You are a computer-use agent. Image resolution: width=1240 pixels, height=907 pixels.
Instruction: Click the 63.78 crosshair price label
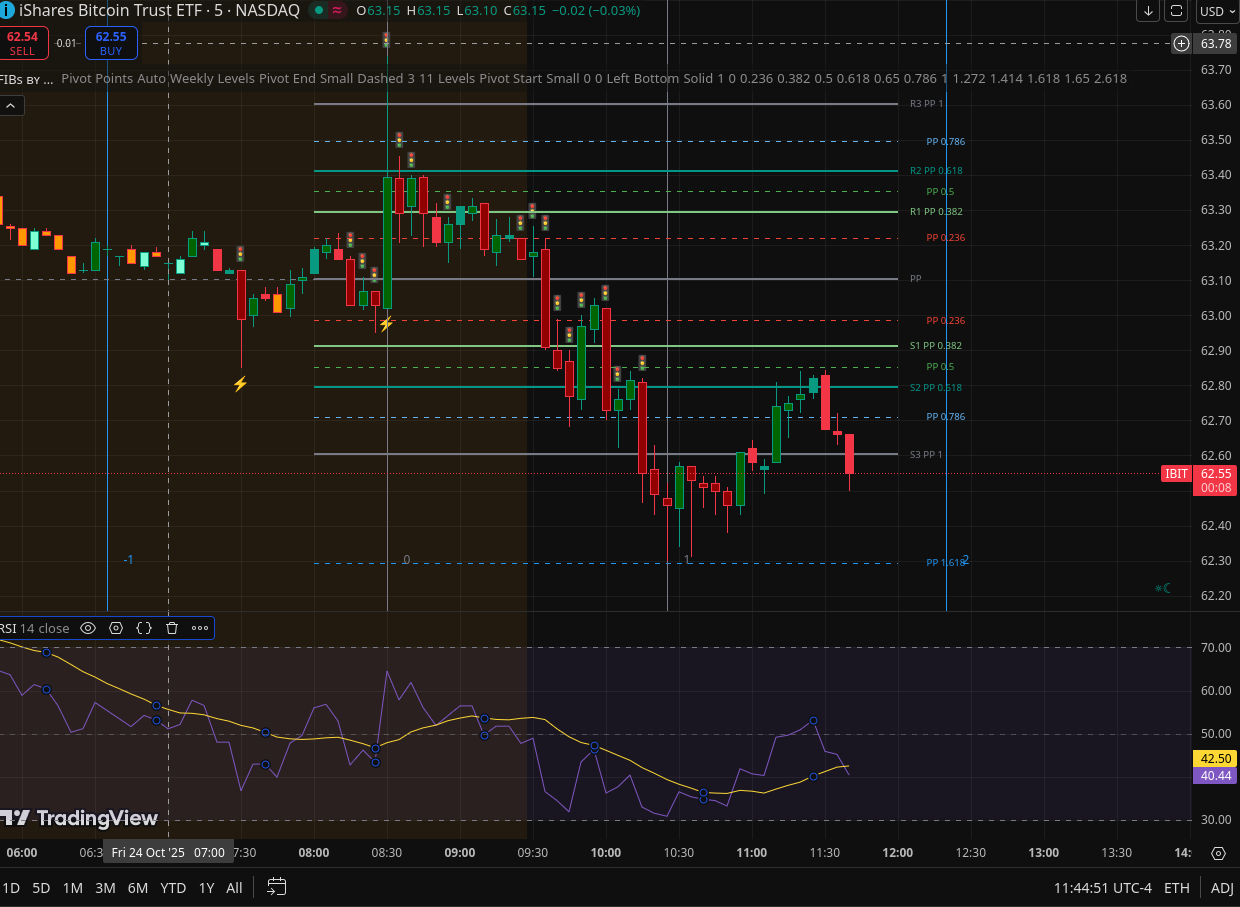tap(1215, 43)
